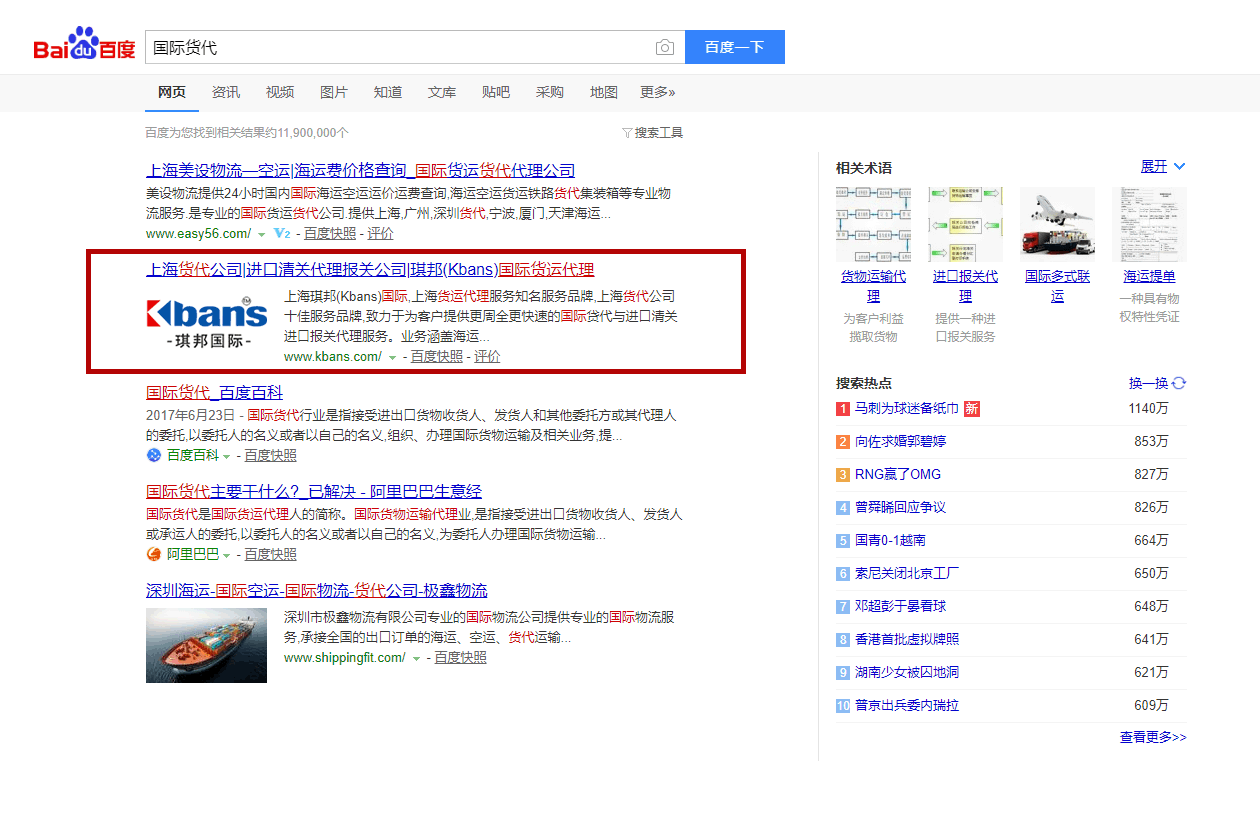Switch to the 资讯 tab
This screenshot has width=1260, height=827.
pos(226,92)
